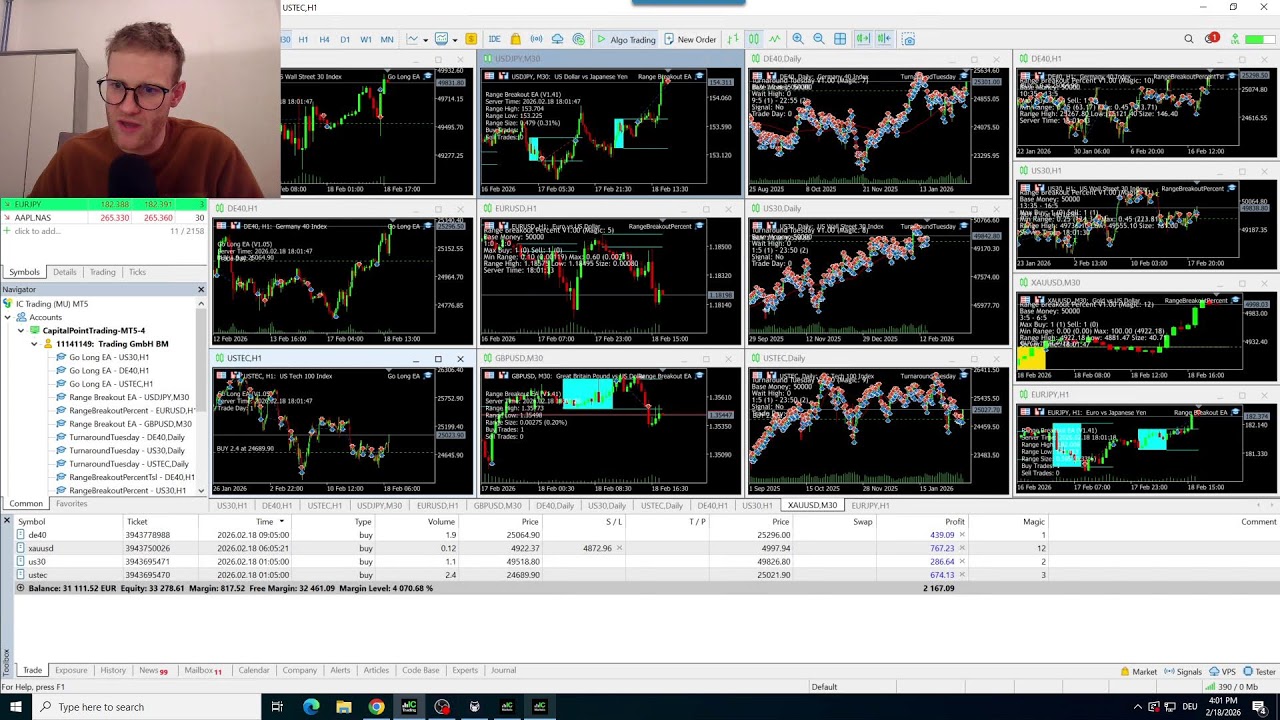Open Windows Task View
The height and width of the screenshot is (720, 1280).
277,707
